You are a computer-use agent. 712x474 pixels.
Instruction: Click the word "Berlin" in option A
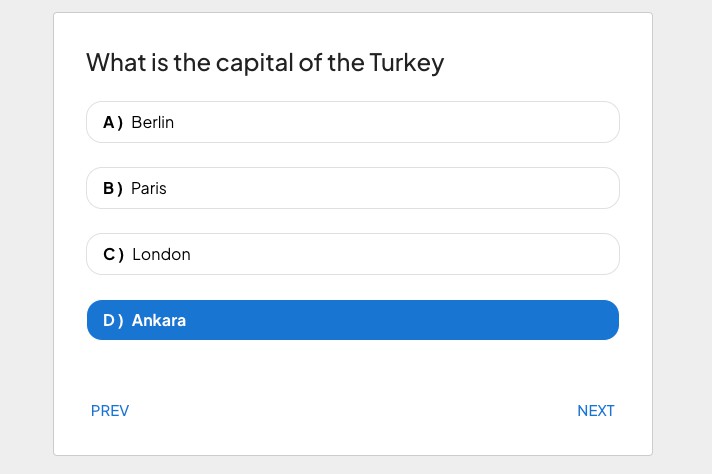pos(153,122)
